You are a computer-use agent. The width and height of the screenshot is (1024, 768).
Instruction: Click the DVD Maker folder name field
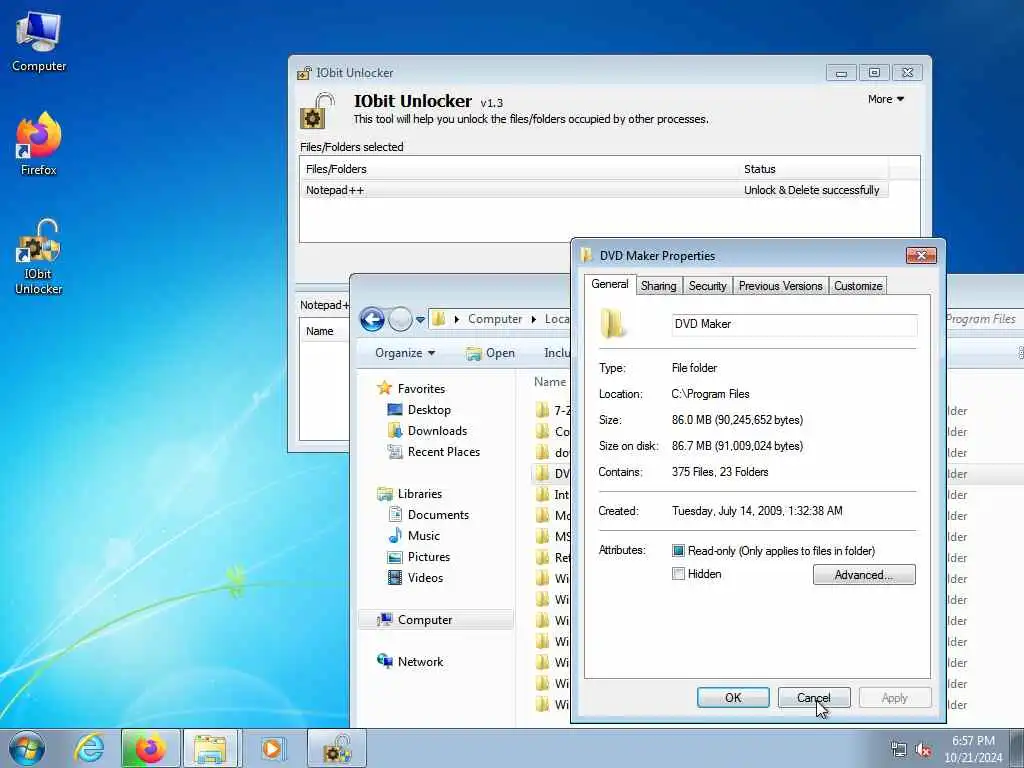(x=794, y=325)
